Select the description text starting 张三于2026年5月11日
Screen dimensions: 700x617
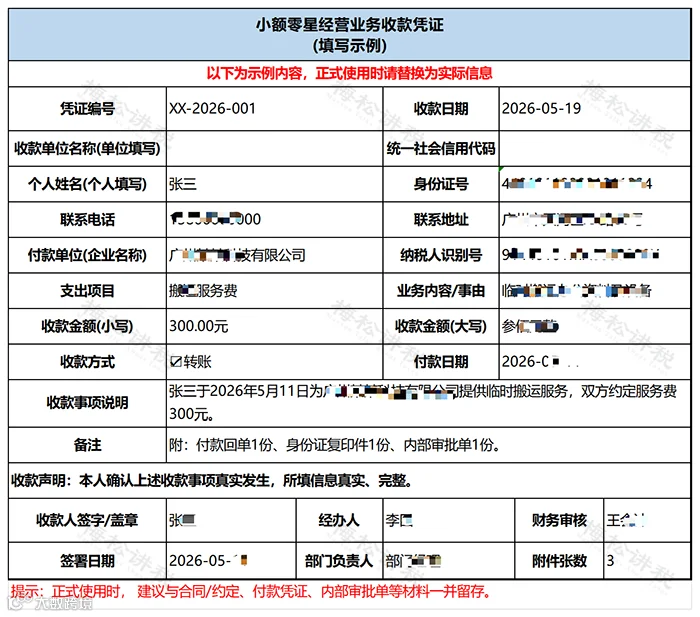coord(423,403)
